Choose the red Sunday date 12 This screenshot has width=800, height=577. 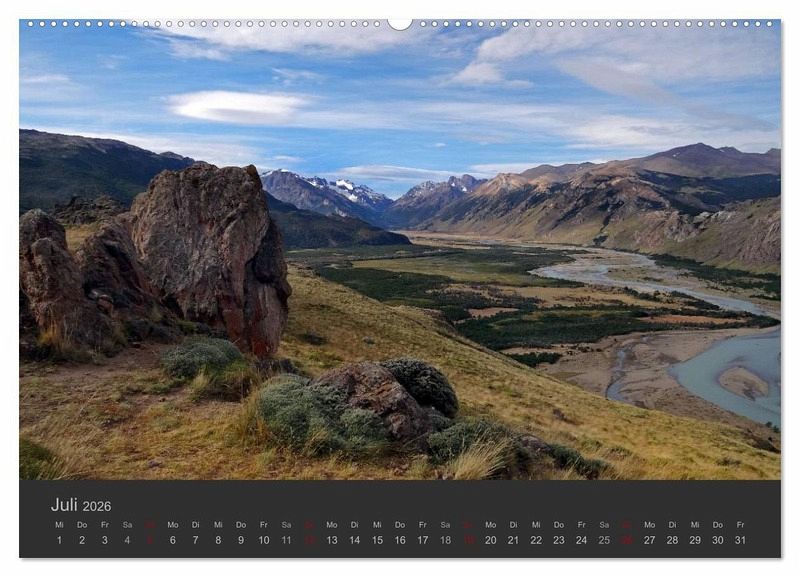[309, 540]
